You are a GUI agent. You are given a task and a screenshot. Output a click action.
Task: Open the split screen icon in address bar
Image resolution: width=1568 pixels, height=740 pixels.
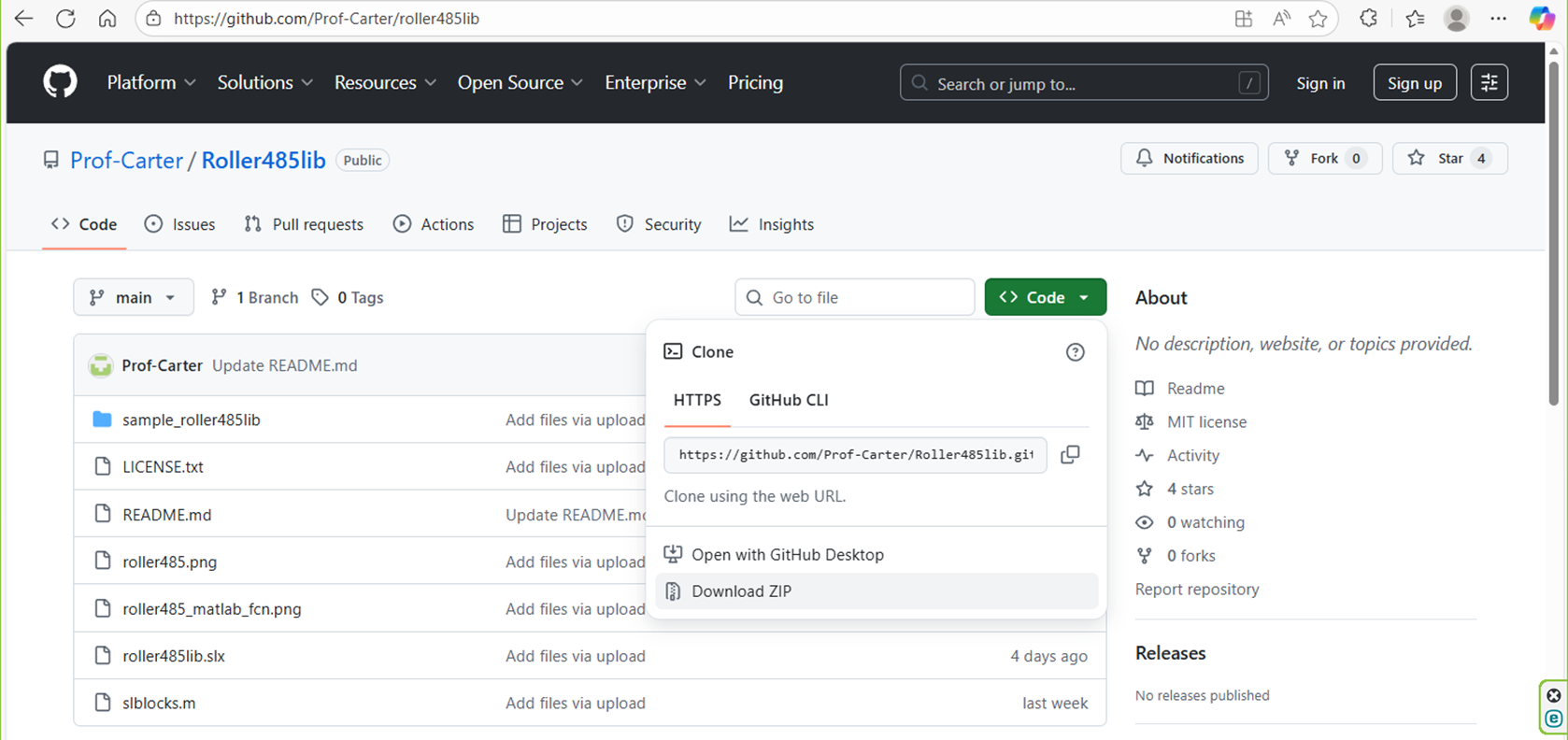click(1243, 19)
